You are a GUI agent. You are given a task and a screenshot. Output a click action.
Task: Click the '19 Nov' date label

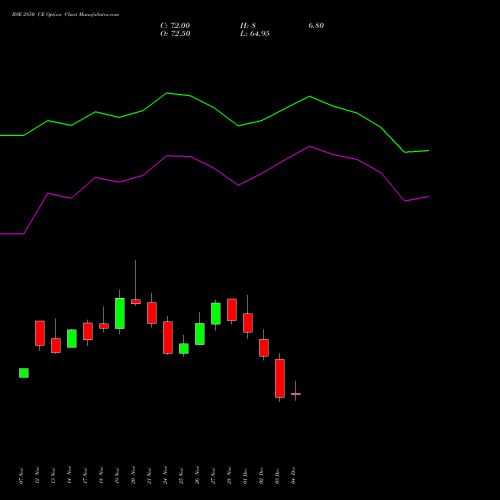[x=118, y=476]
